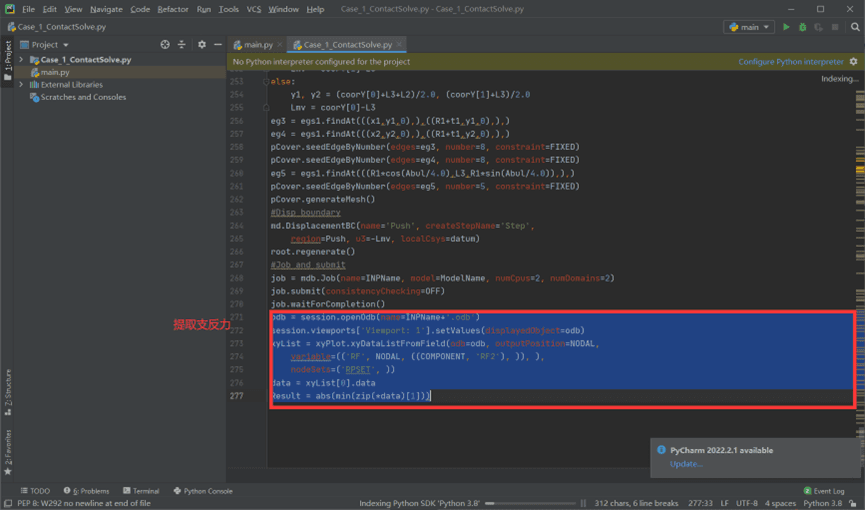Click the info icon in PyCharm update notification
Image resolution: width=865 pixels, height=510 pixels.
[661, 450]
